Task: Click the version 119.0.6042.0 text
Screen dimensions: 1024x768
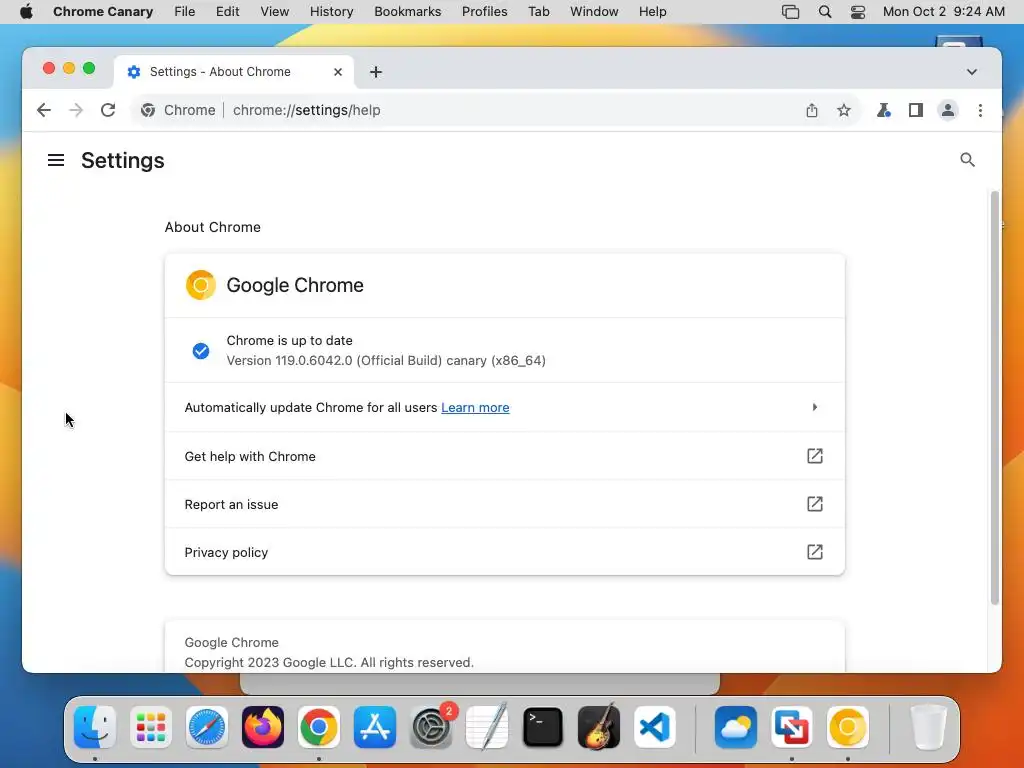Action: coord(386,360)
